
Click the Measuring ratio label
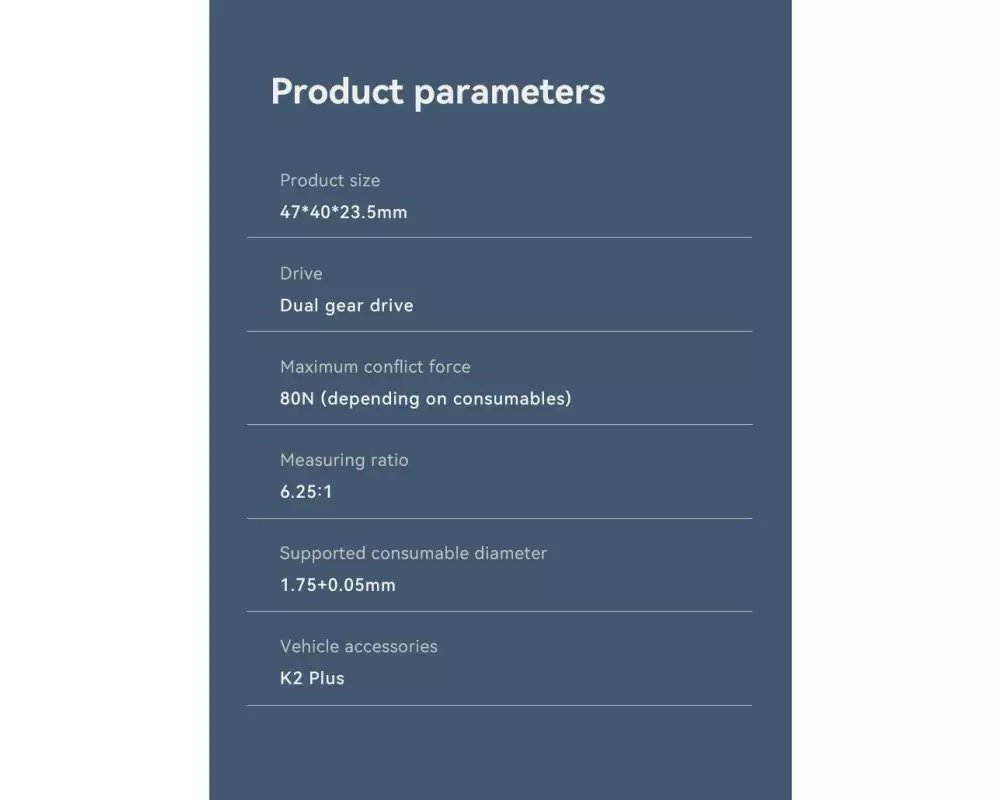click(344, 460)
